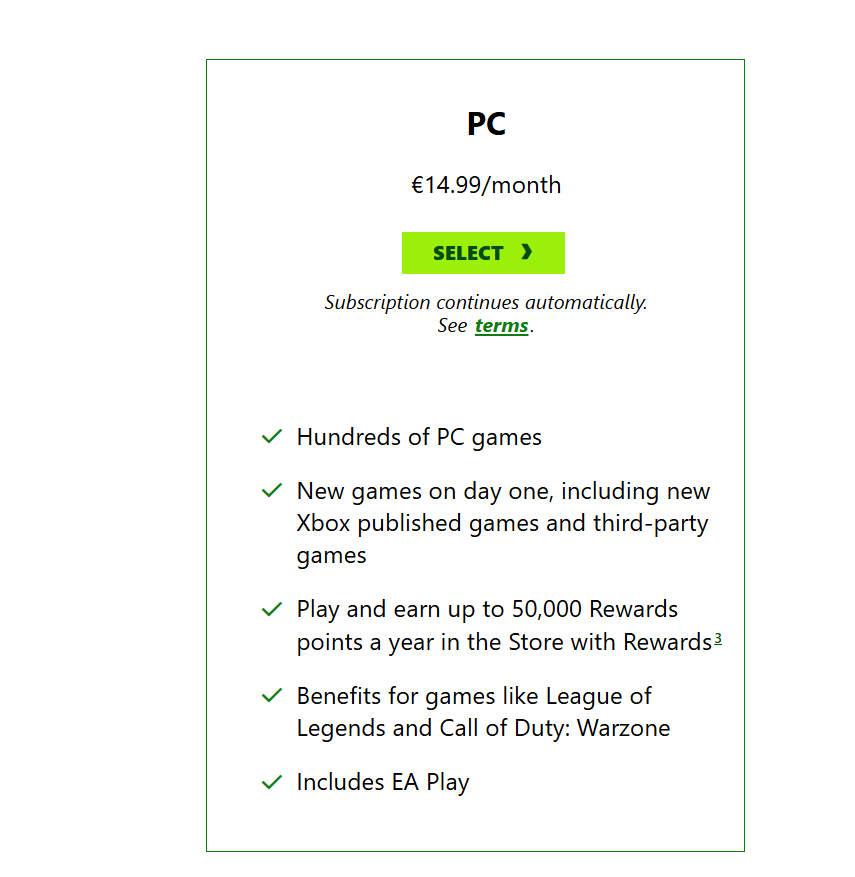Click checkmark beside Benefits for games
The image size is (855, 877).
tap(271, 695)
